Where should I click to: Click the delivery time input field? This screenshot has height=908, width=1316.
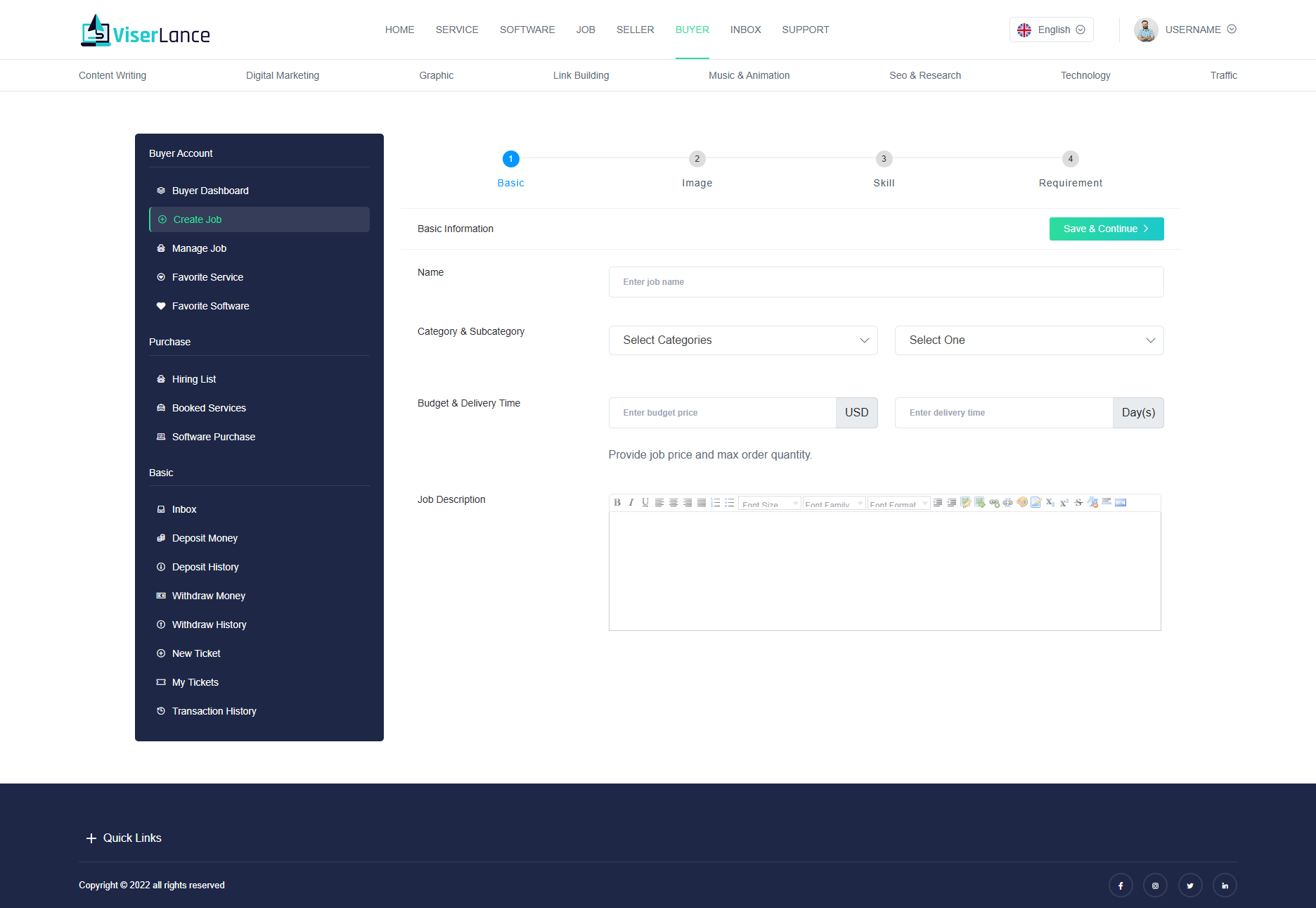pos(1004,413)
